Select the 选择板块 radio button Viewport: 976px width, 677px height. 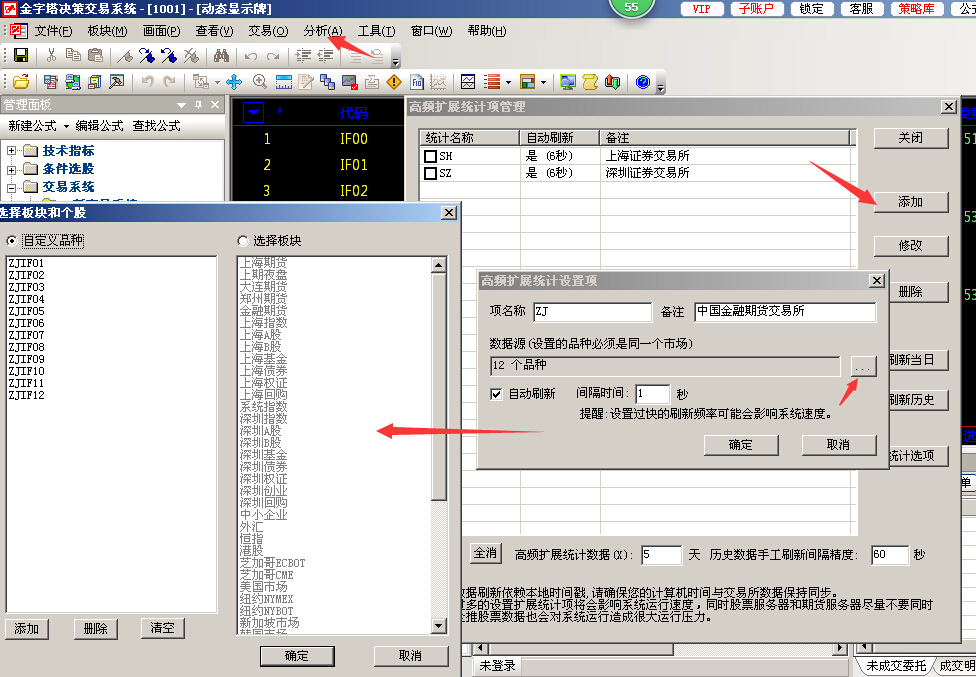coord(243,241)
